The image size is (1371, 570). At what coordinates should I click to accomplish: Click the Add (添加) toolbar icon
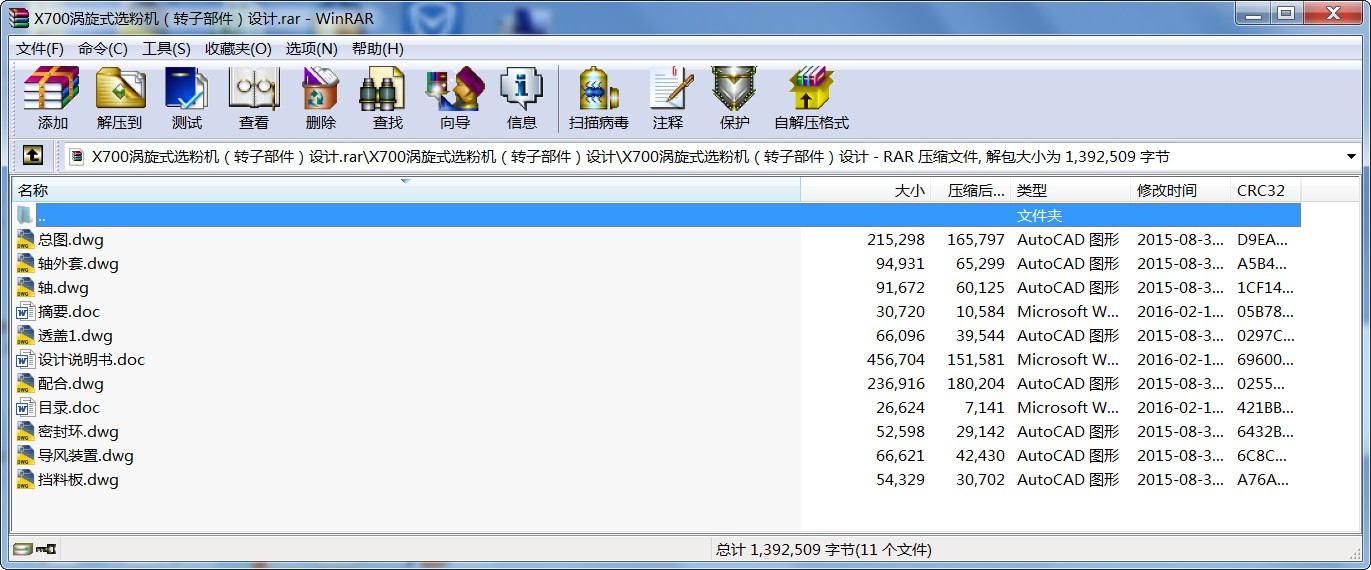52,98
